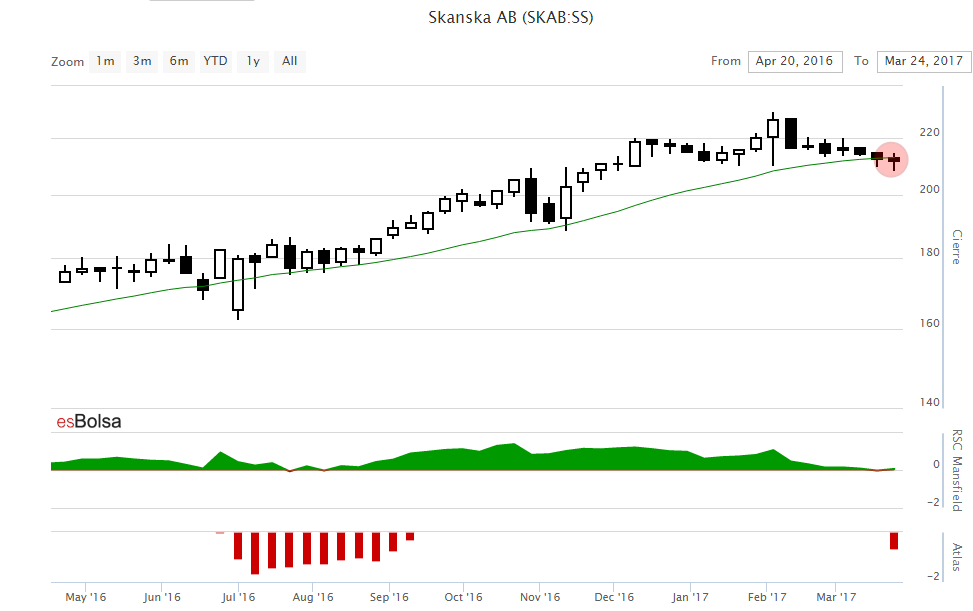Click the Nov '16 axis label

coord(540,597)
